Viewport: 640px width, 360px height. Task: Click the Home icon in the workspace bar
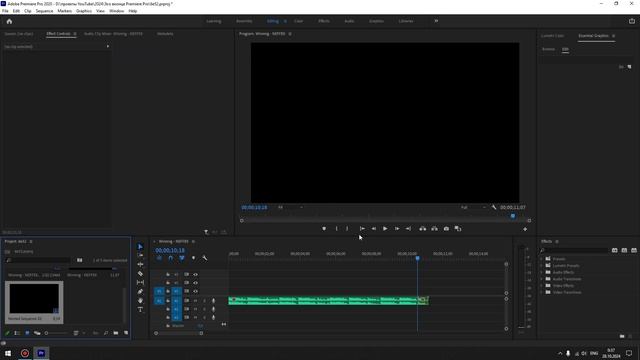point(9,21)
